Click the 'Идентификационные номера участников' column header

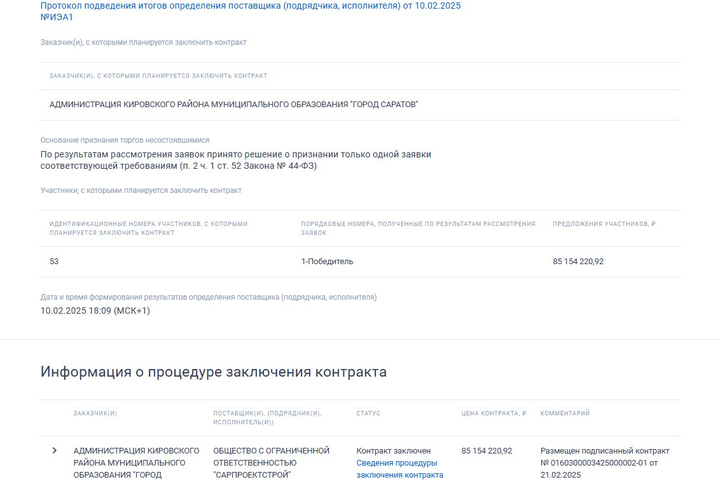click(x=148, y=228)
